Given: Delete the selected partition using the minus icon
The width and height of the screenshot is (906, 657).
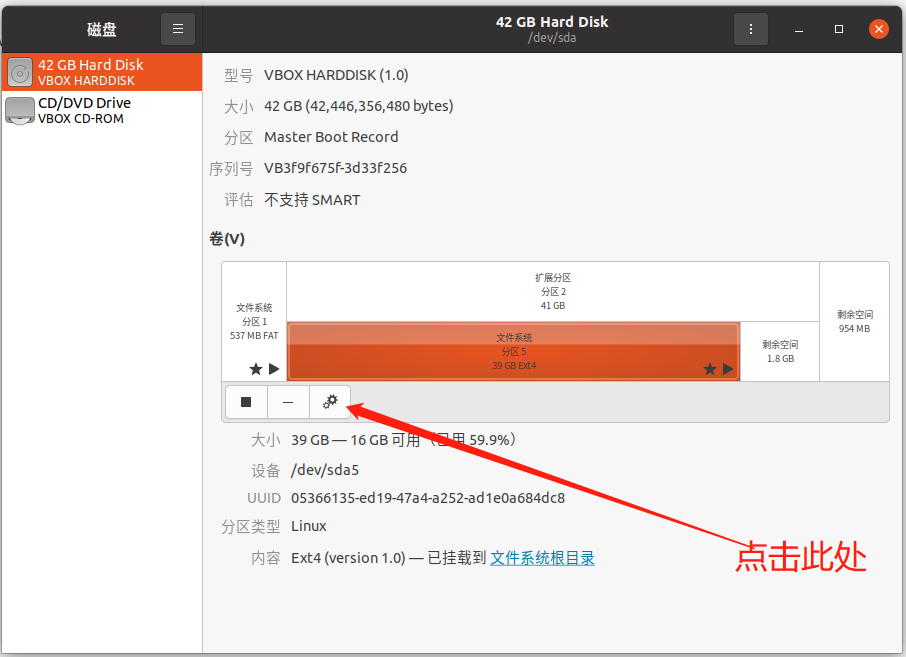Looking at the screenshot, I should tap(287, 402).
